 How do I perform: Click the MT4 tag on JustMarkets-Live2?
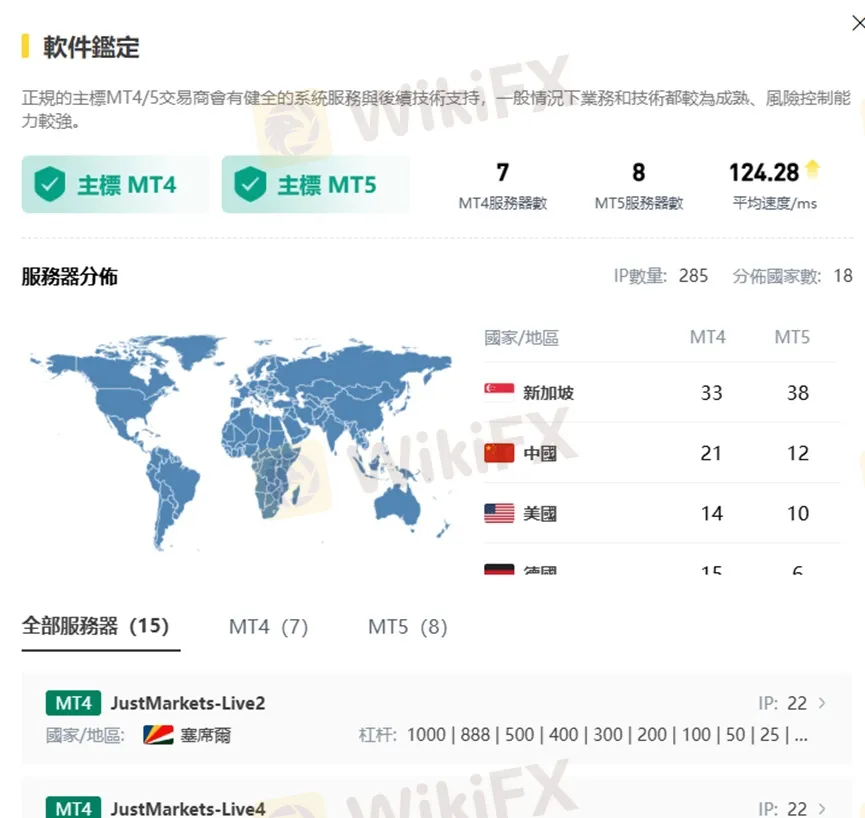73,703
